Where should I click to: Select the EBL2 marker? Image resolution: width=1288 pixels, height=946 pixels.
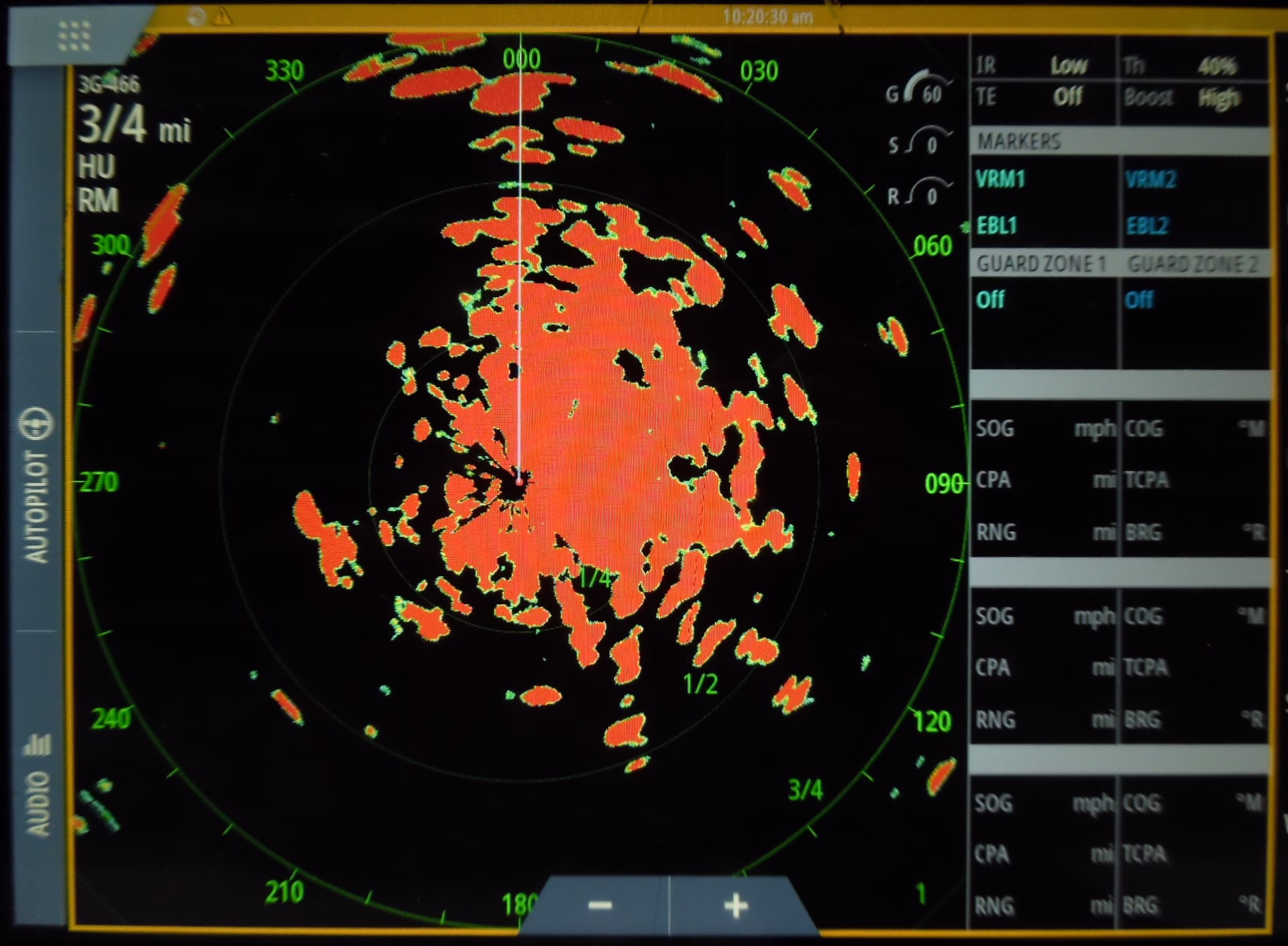1147,225
